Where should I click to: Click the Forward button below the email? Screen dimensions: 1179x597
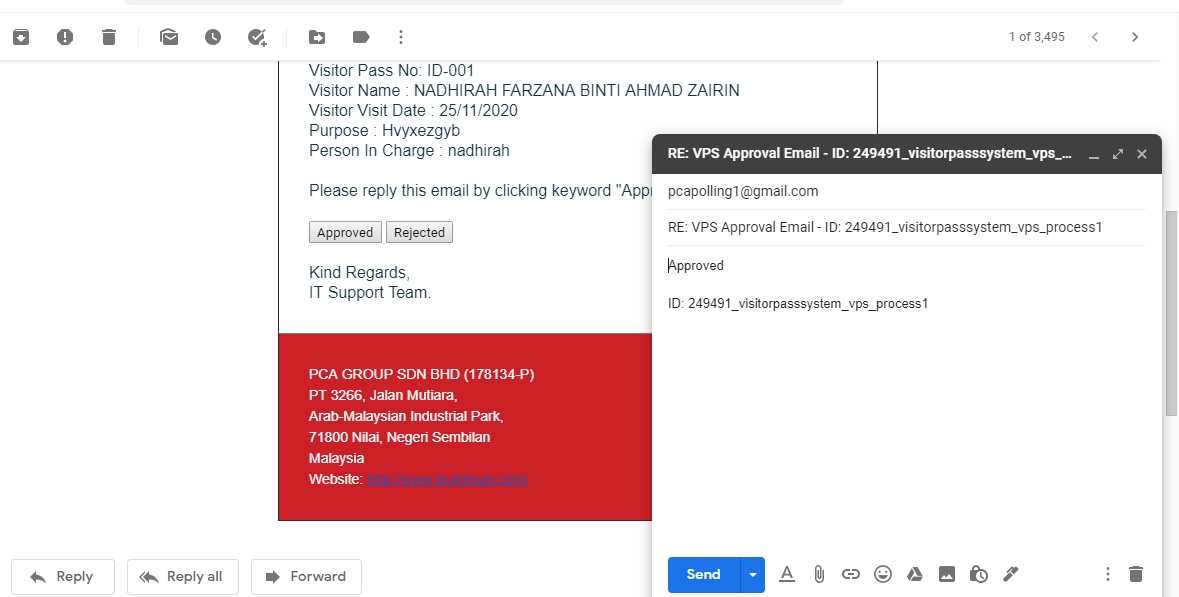tap(306, 577)
